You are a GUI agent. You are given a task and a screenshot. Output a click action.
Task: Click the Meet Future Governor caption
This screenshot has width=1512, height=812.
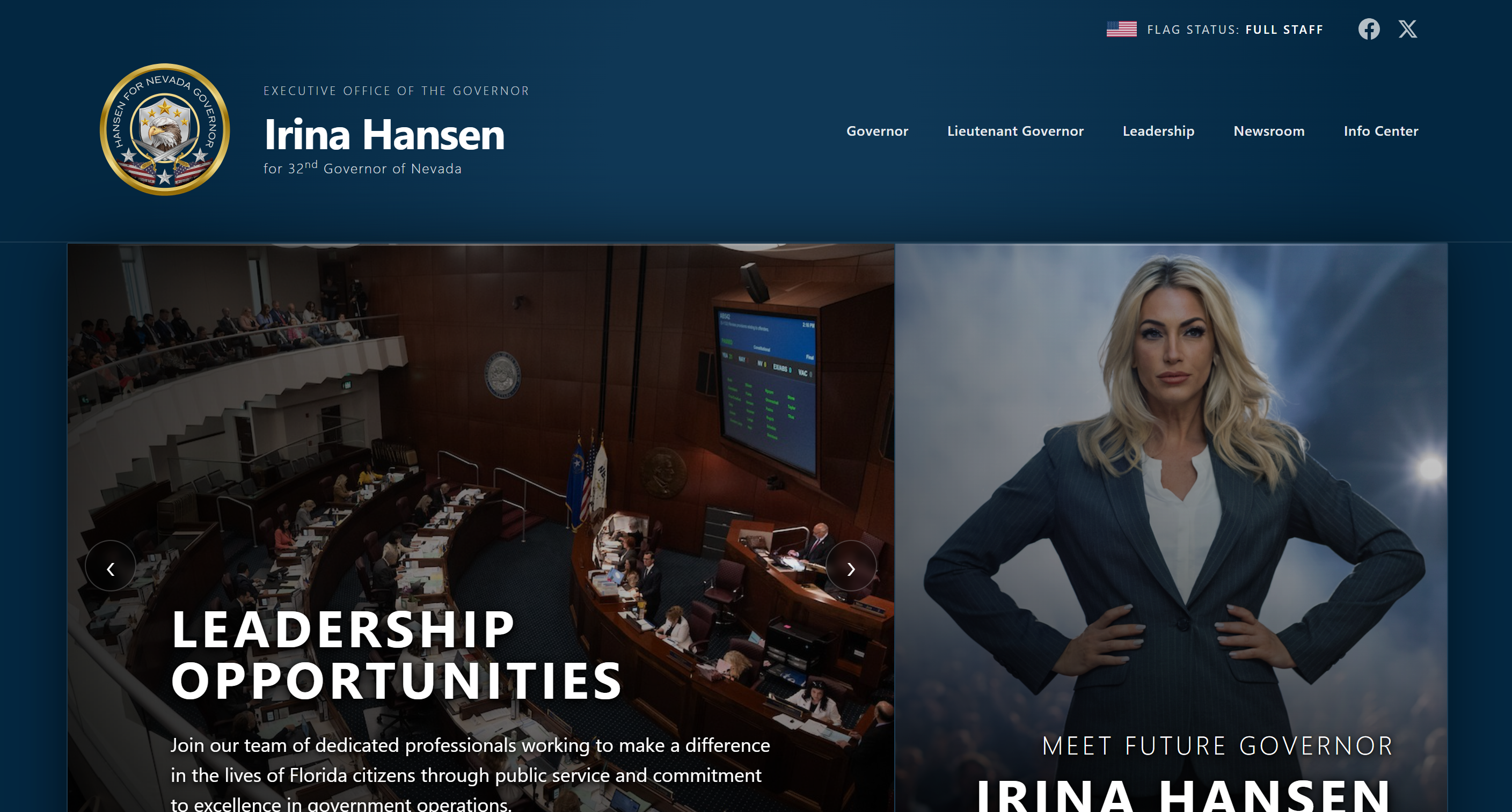(x=1217, y=745)
